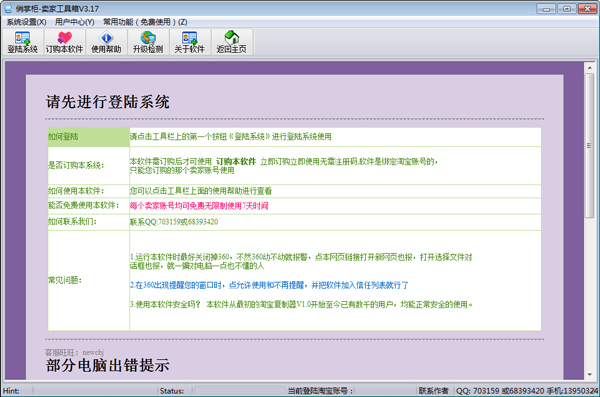Go to 返回主页 house icon
Screen dimensions: 600x397
coord(232,42)
